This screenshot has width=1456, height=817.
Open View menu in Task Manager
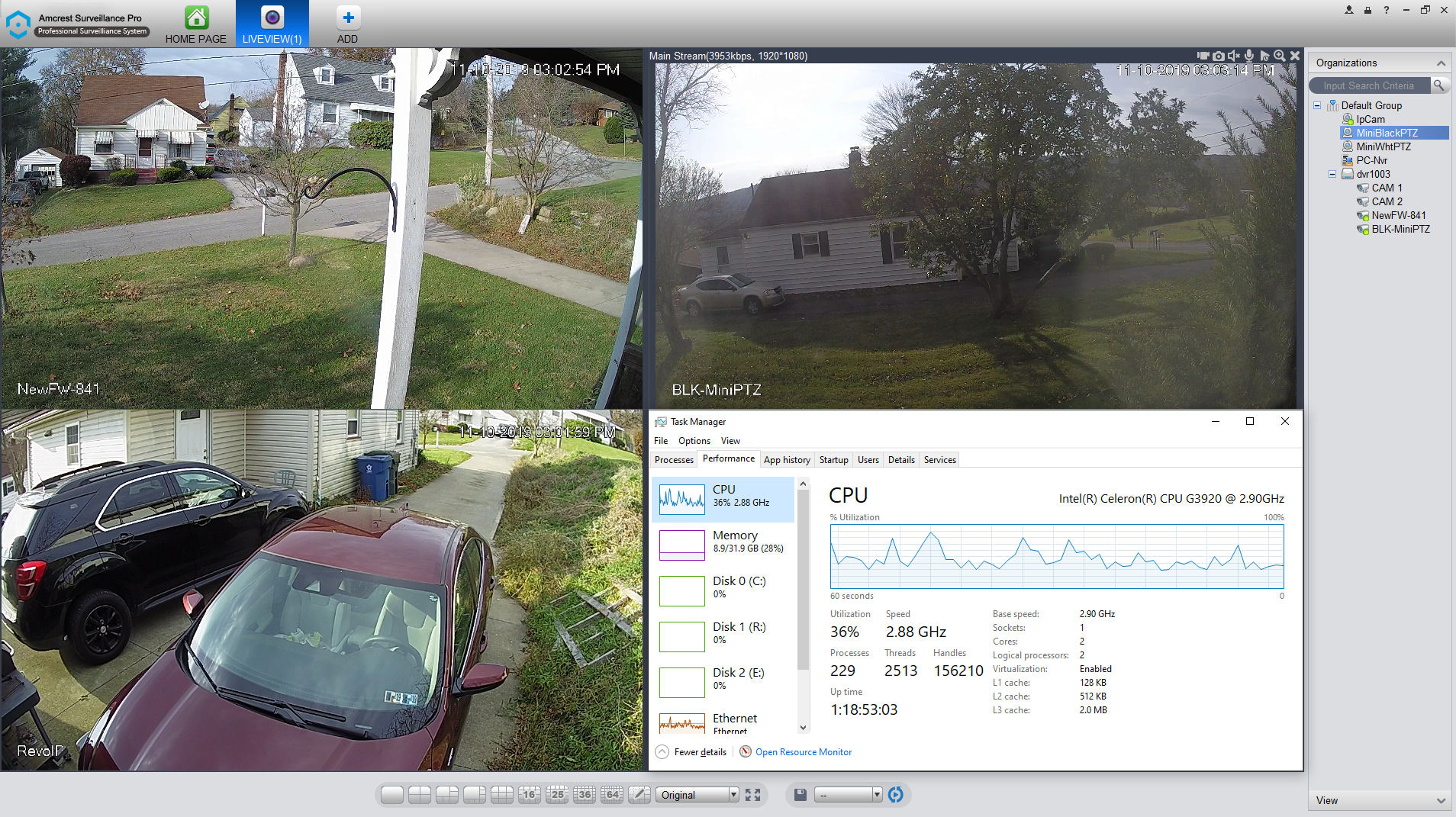[730, 441]
